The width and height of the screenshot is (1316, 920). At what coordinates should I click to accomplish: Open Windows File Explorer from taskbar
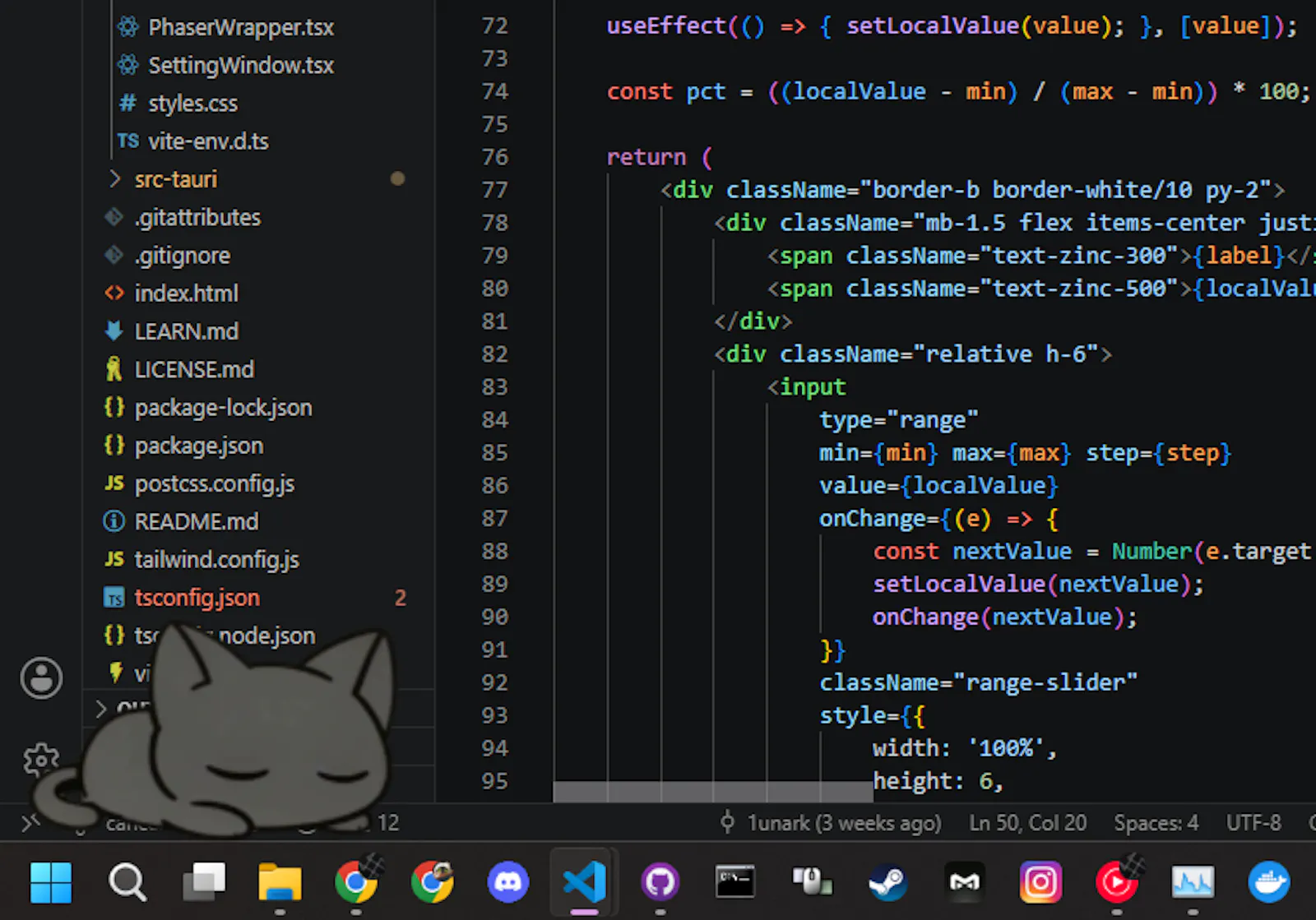[280, 882]
